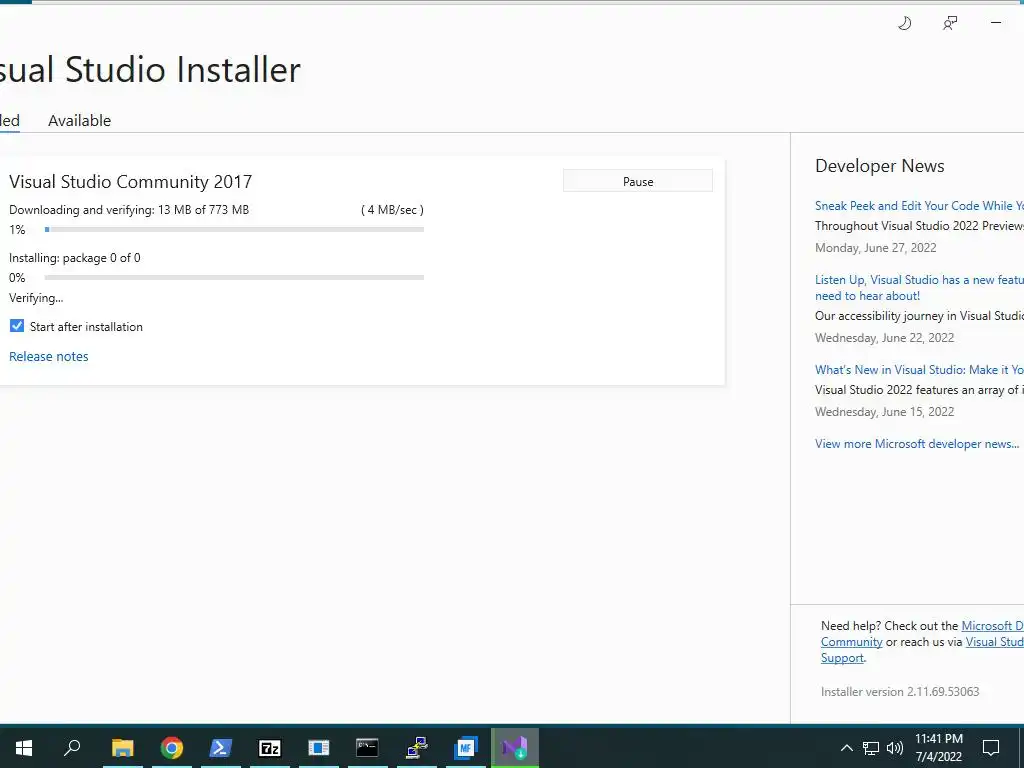Image resolution: width=1024 pixels, height=768 pixels.
Task: View more Microsoft developer news link
Action: click(917, 443)
